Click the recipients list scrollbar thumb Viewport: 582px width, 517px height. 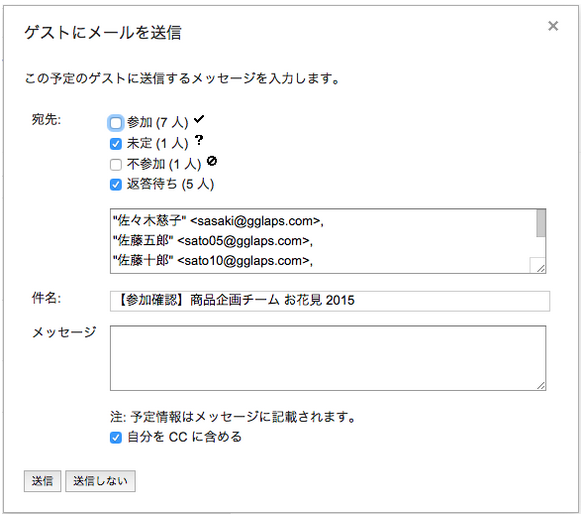[541, 223]
